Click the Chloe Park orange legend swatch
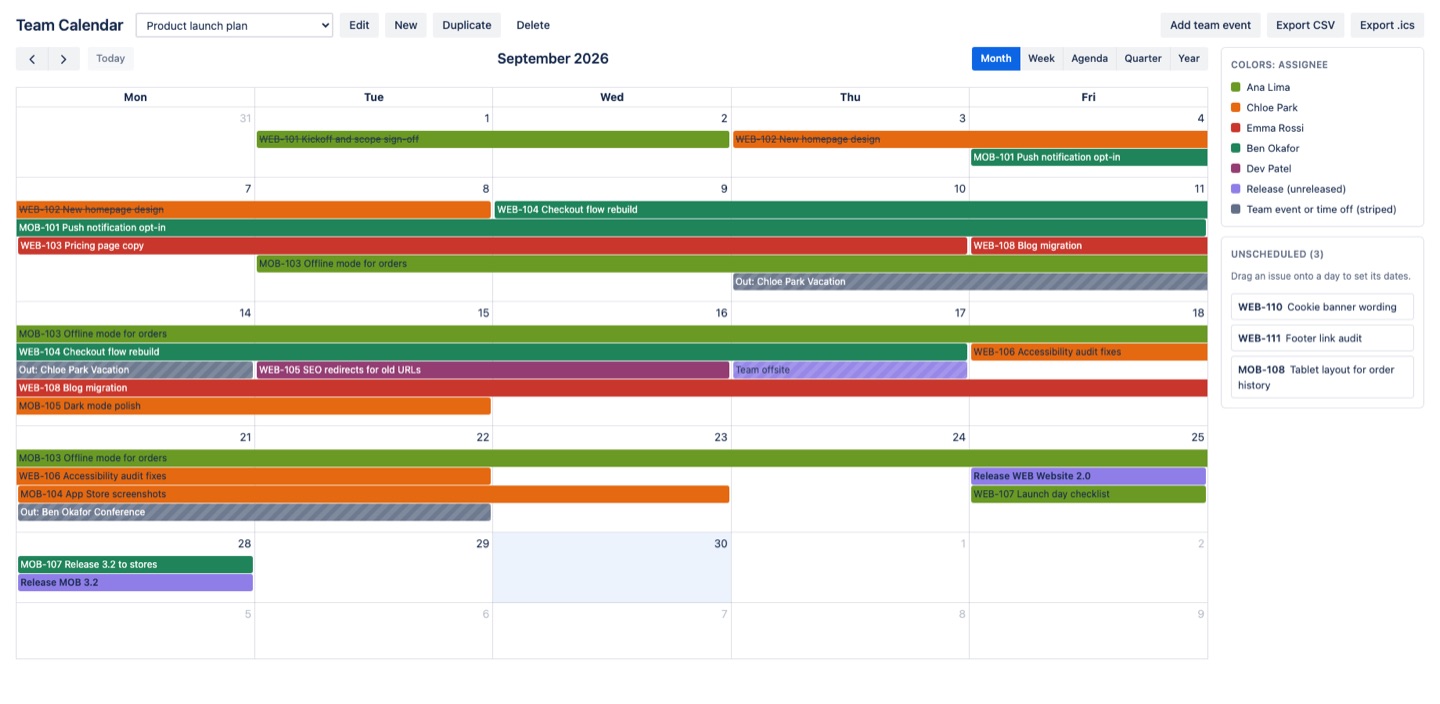1440x704 pixels. (x=1236, y=108)
